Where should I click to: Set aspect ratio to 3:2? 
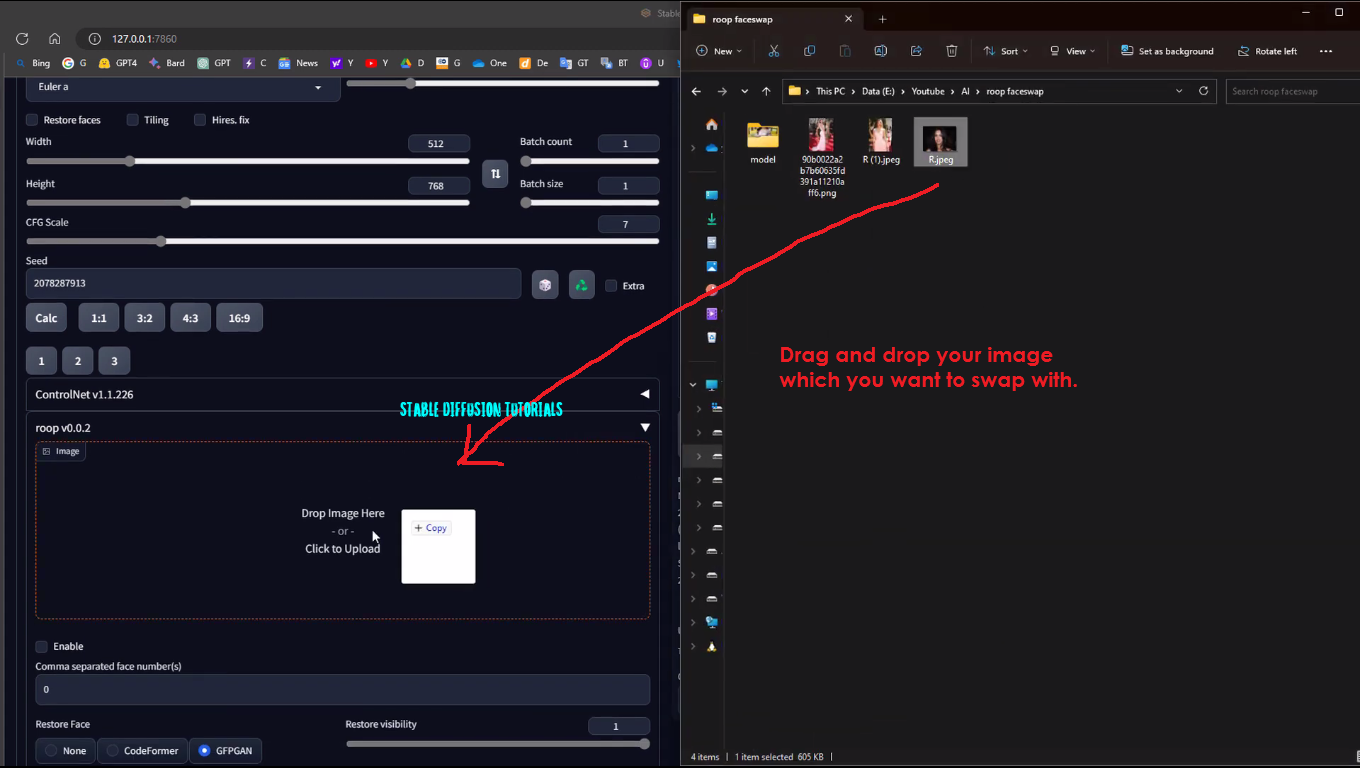pos(145,318)
